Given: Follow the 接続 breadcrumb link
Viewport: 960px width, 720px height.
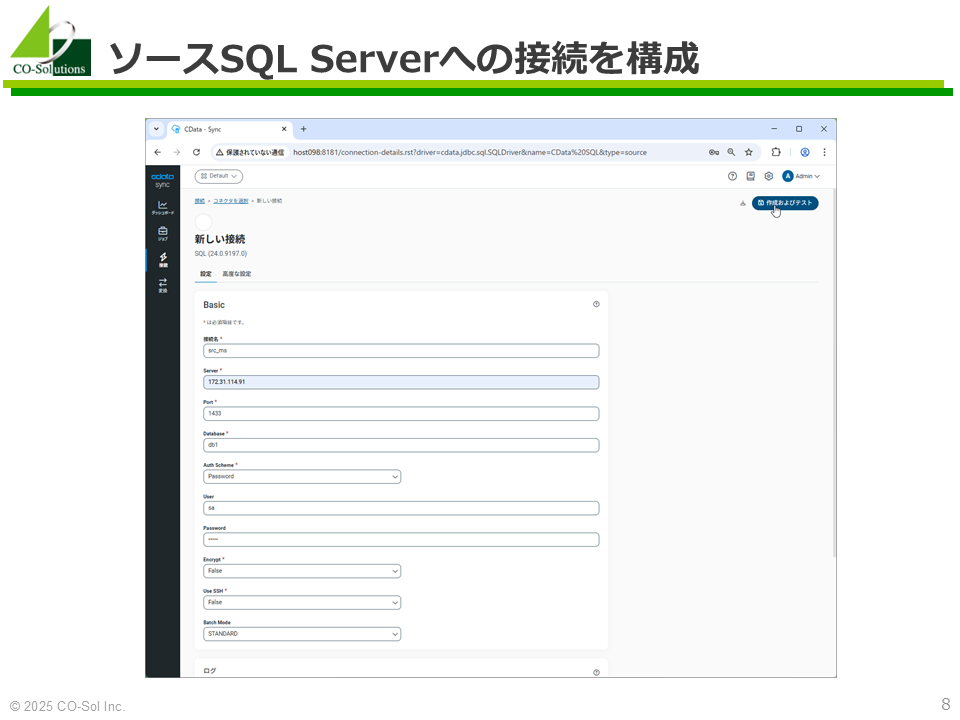Looking at the screenshot, I should (x=200, y=201).
